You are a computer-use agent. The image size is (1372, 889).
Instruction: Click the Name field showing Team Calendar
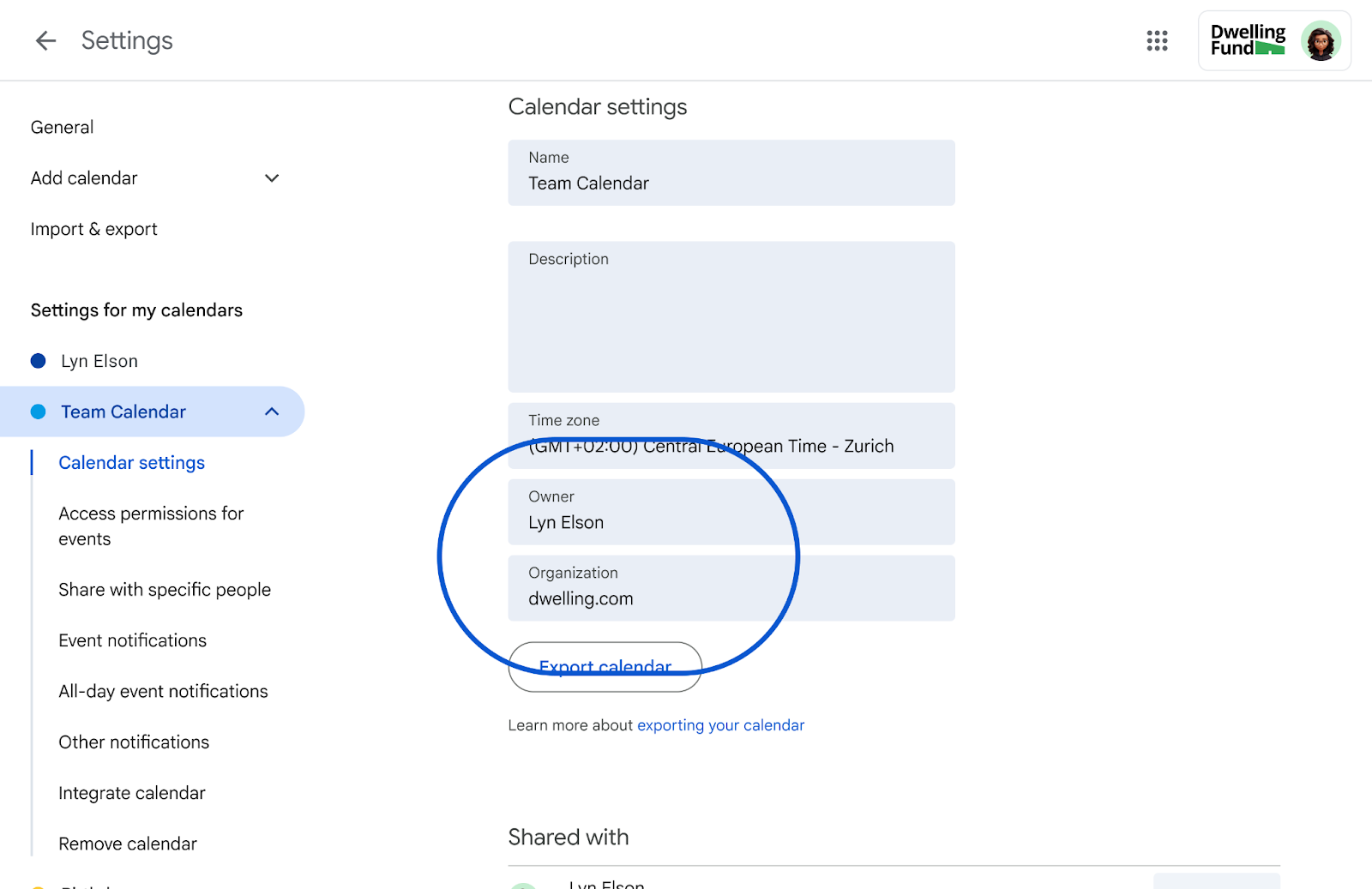click(731, 172)
